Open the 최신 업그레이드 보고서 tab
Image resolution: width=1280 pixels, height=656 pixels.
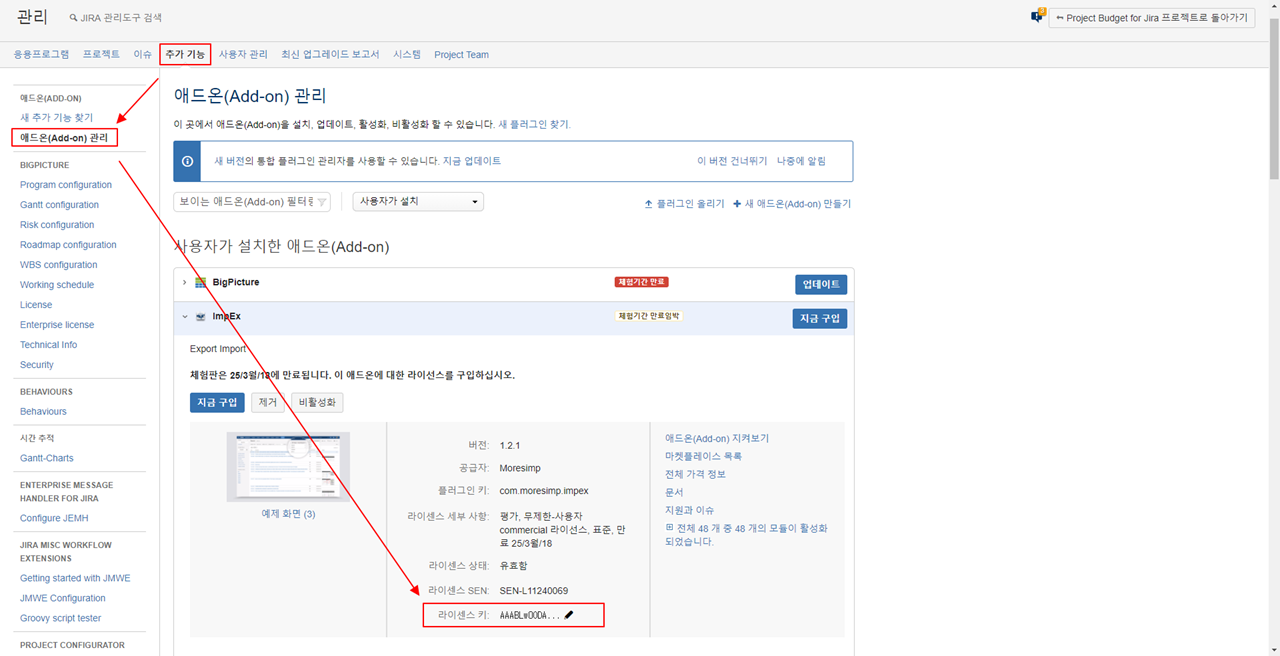coord(330,55)
